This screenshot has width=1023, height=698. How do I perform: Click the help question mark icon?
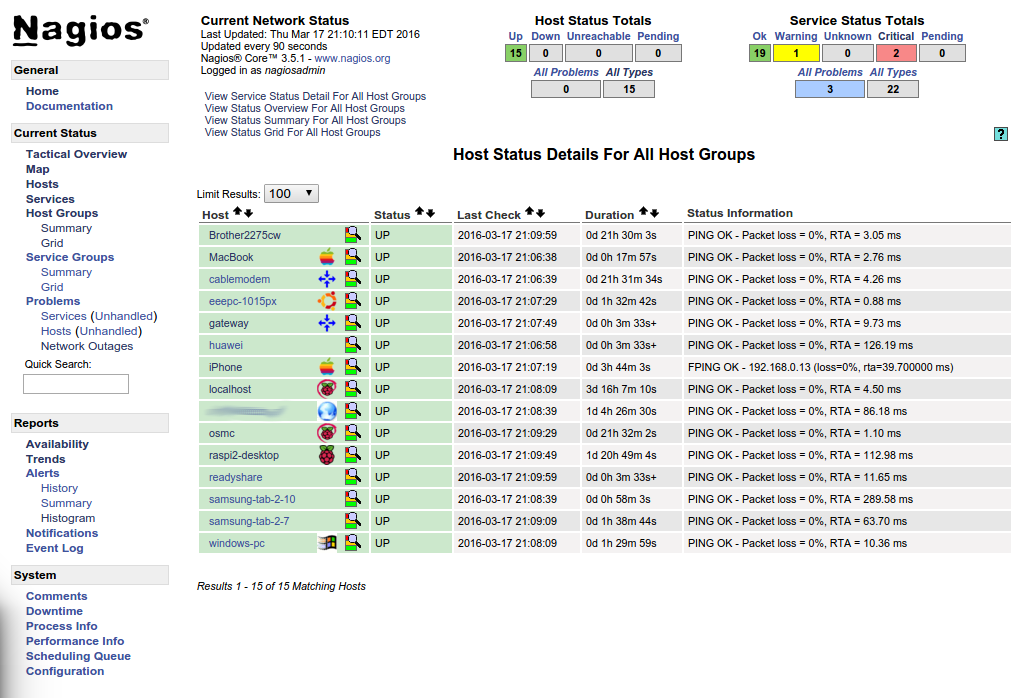click(x=1001, y=134)
